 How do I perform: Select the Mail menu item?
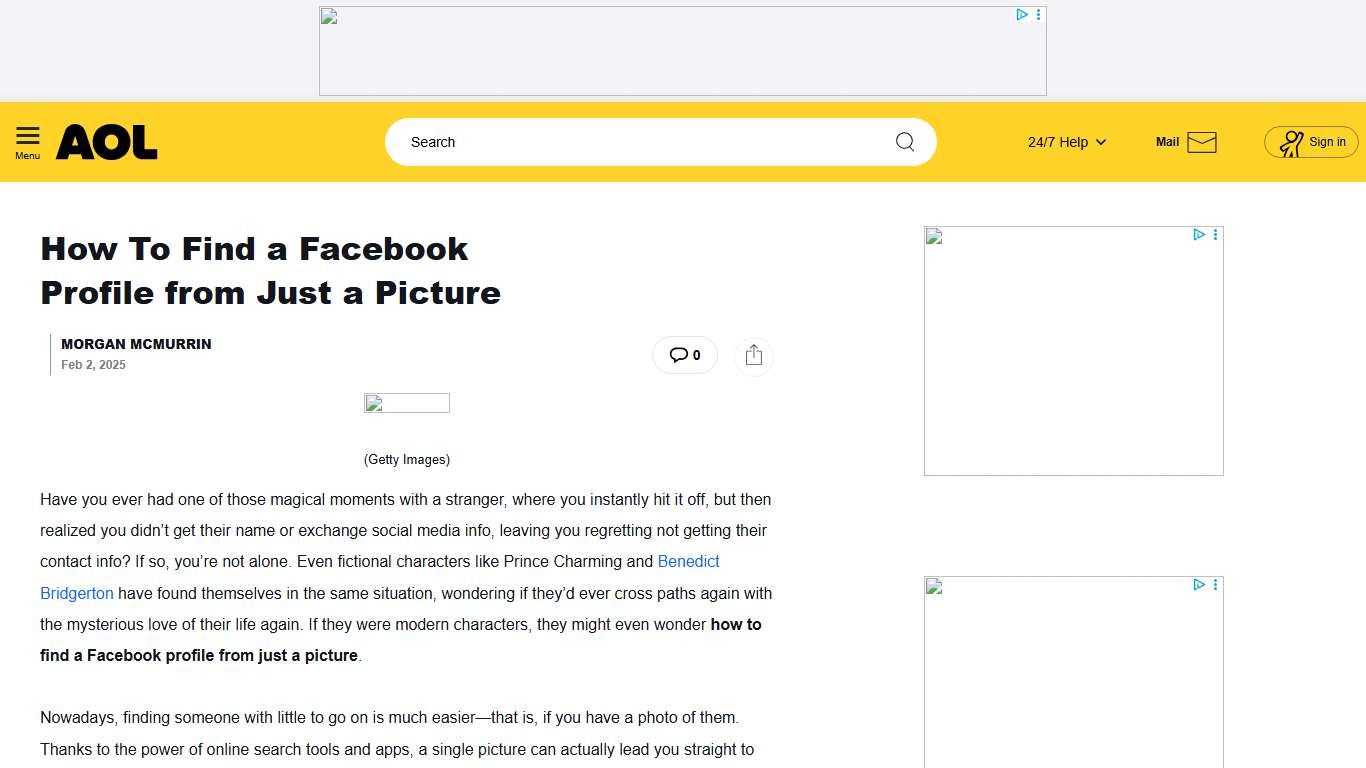(1166, 142)
